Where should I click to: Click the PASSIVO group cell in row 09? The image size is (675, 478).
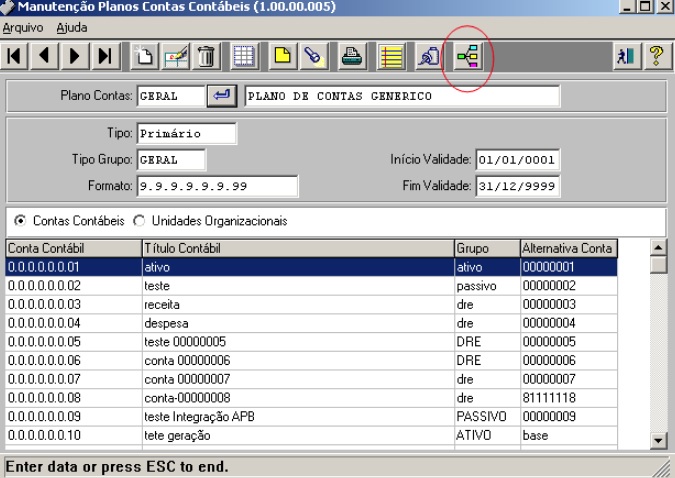[487, 416]
